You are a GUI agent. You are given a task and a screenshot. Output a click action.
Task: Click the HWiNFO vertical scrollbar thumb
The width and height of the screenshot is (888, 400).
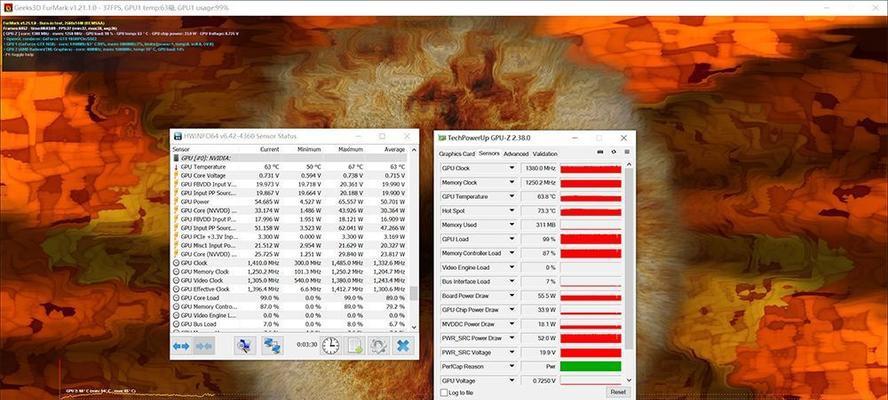click(x=413, y=293)
